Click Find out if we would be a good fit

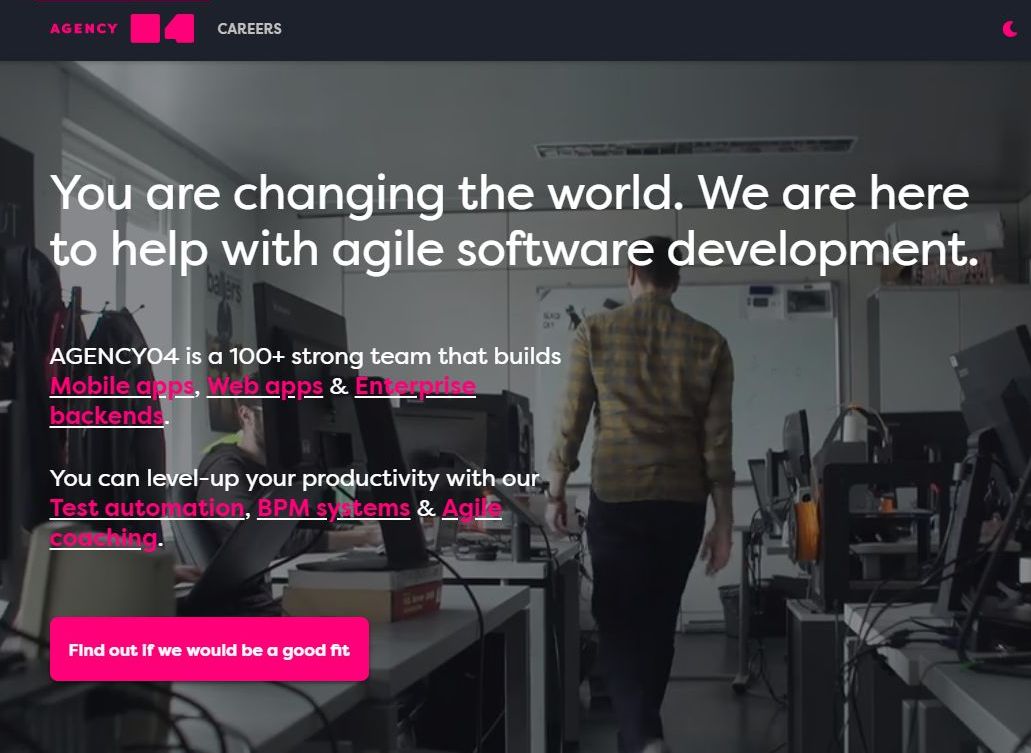click(x=209, y=649)
